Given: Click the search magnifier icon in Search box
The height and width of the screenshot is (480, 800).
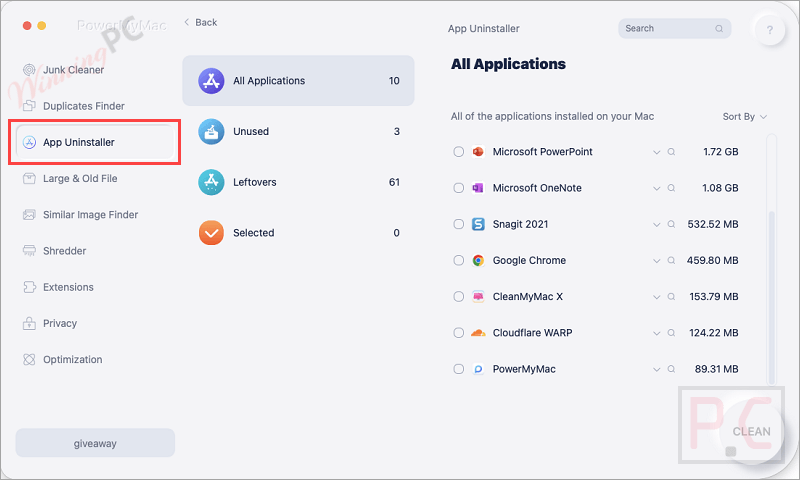Looking at the screenshot, I should [x=719, y=29].
